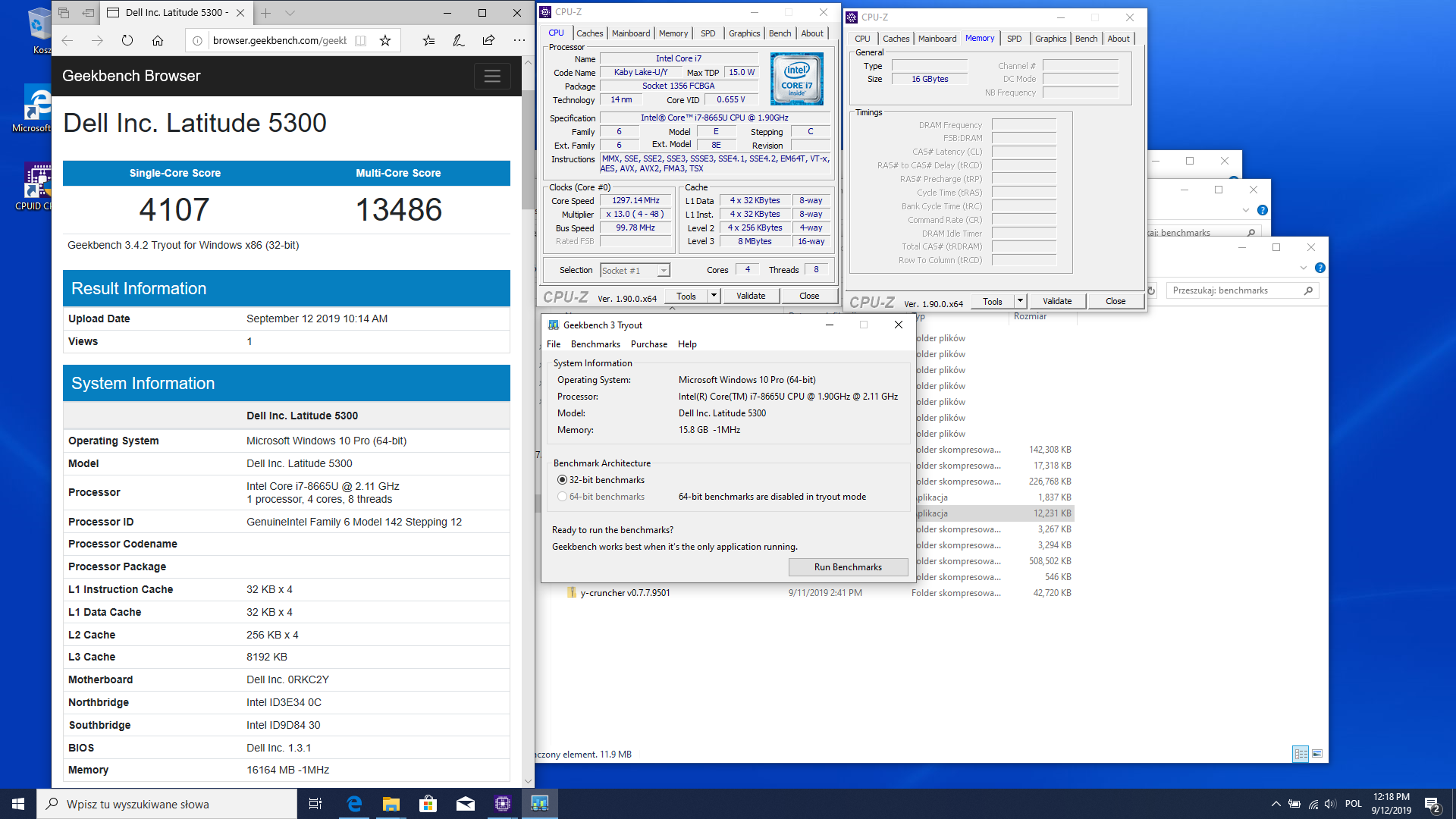Screen dimensions: 1456x819
Task: Select 32-bit benchmarks radio button
Action: point(562,480)
